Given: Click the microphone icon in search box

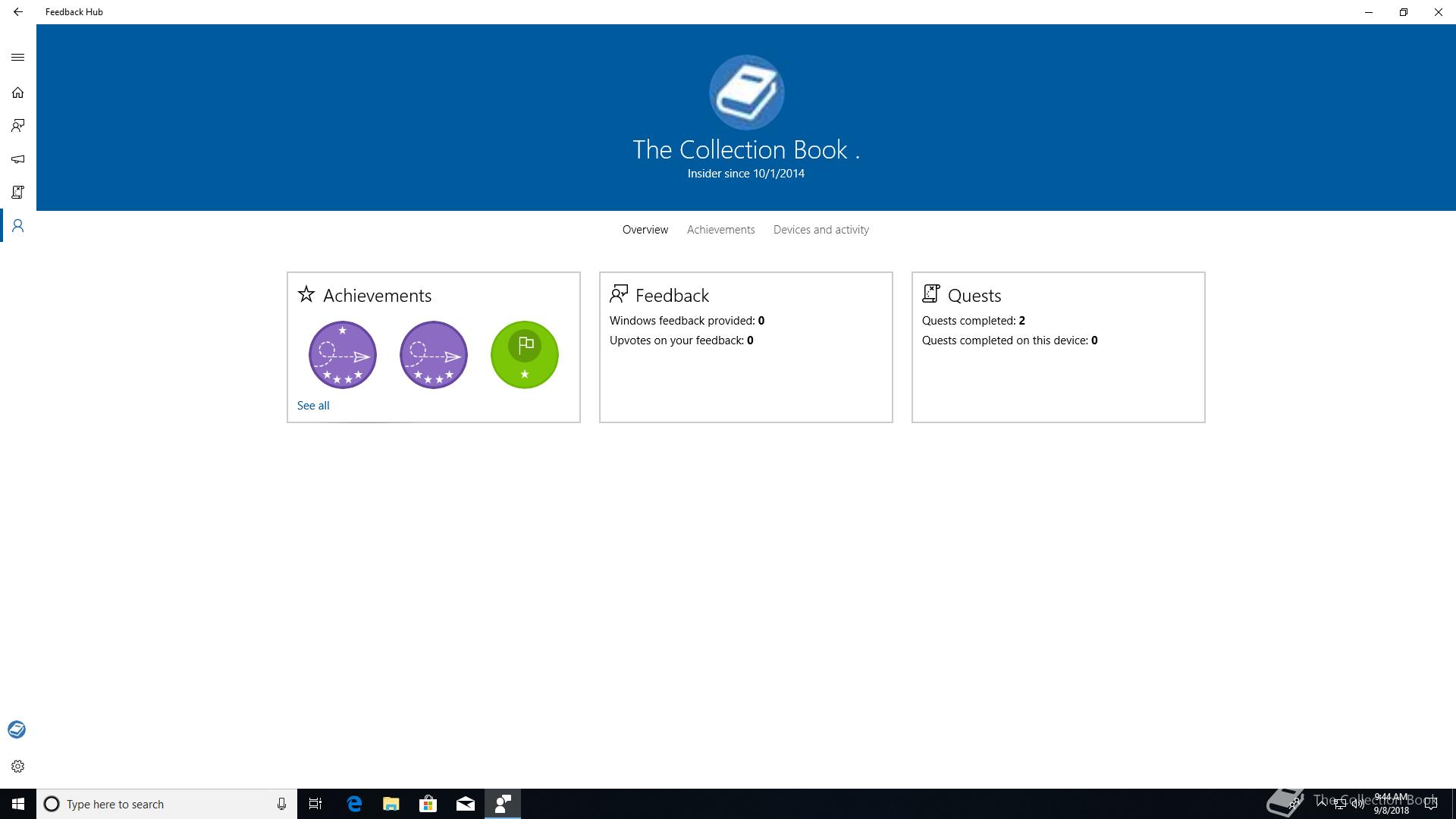Looking at the screenshot, I should (281, 804).
